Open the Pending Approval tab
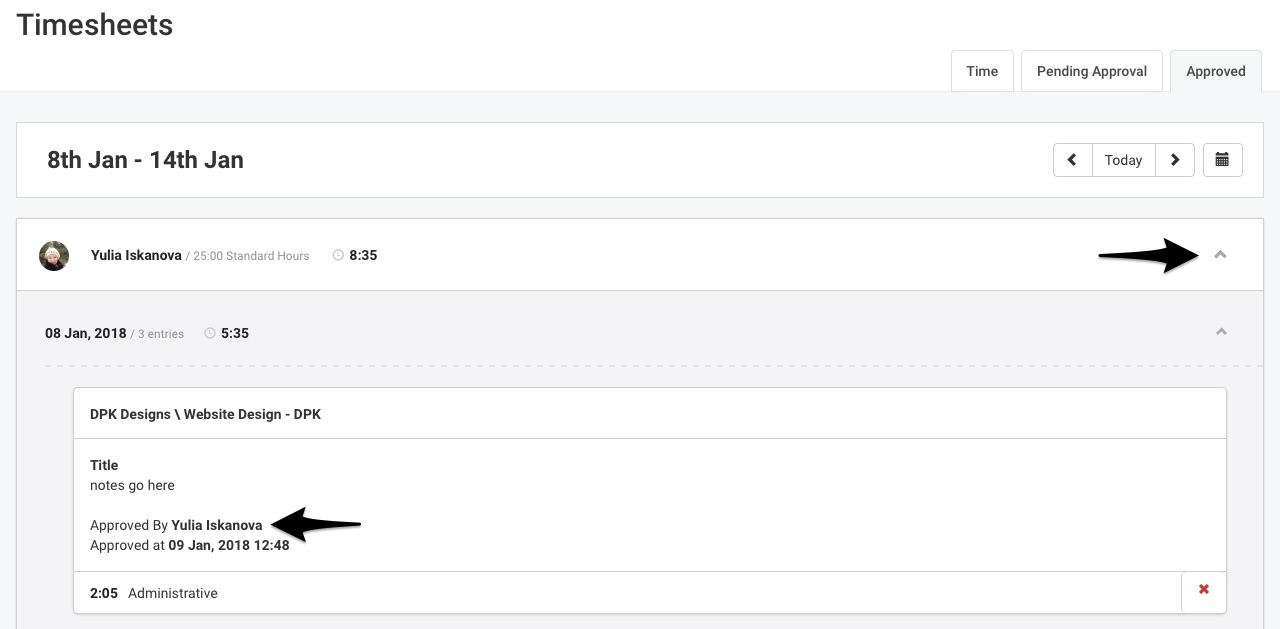1280x629 pixels. 1091,71
